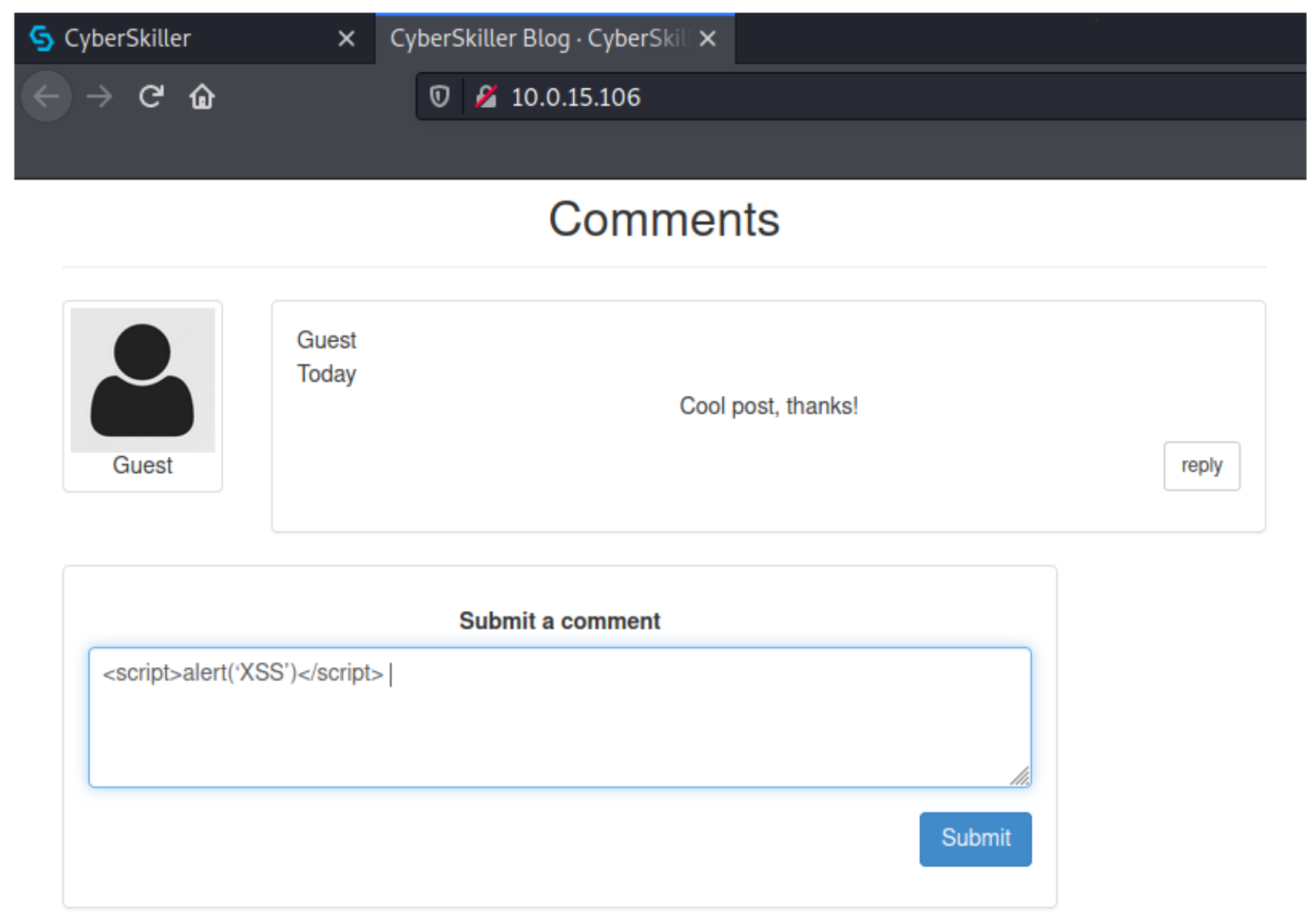Click the browser forward arrow button

[x=99, y=97]
